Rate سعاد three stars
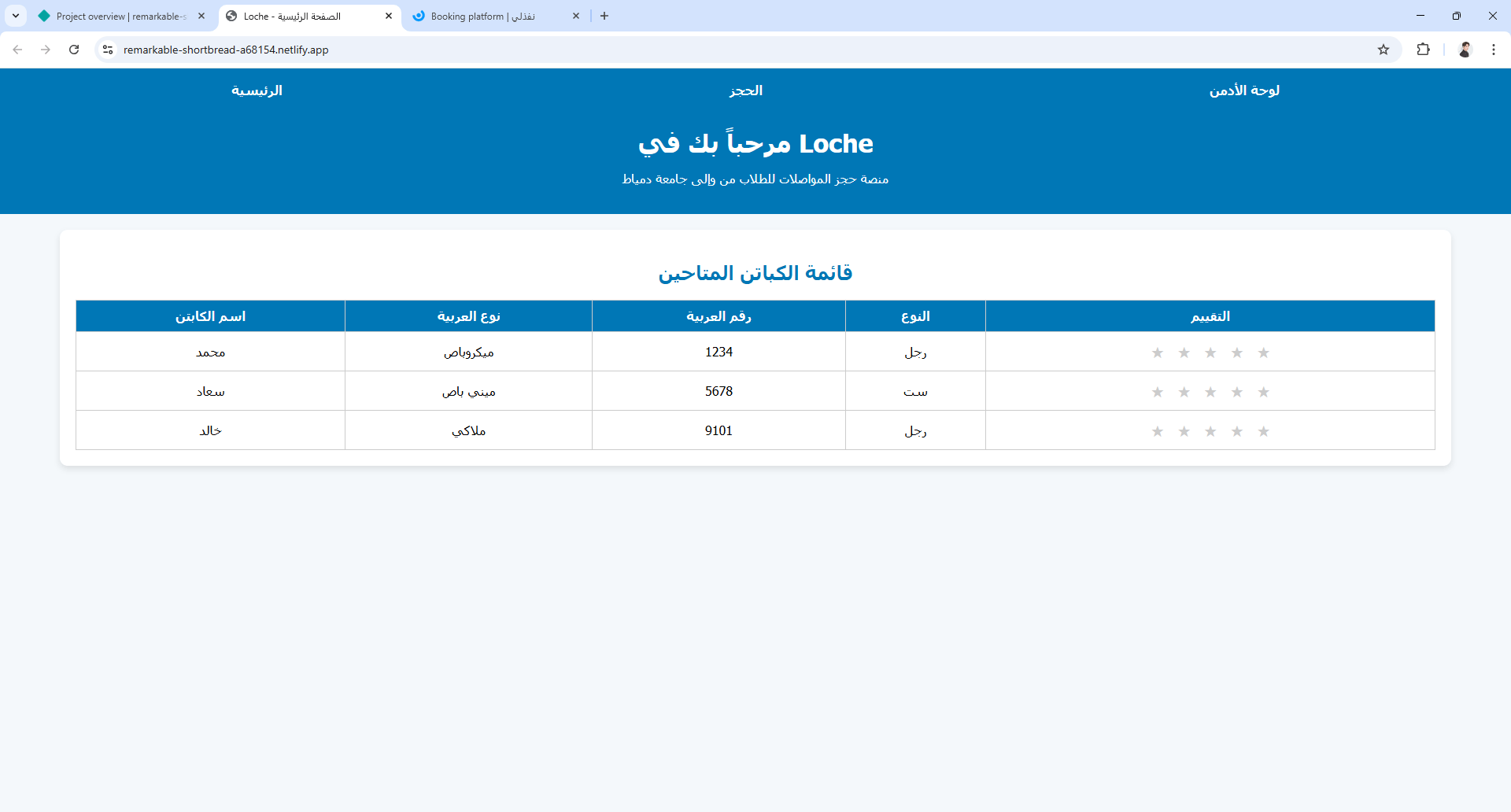Viewport: 1511px width, 812px height. pyautogui.click(x=1210, y=391)
